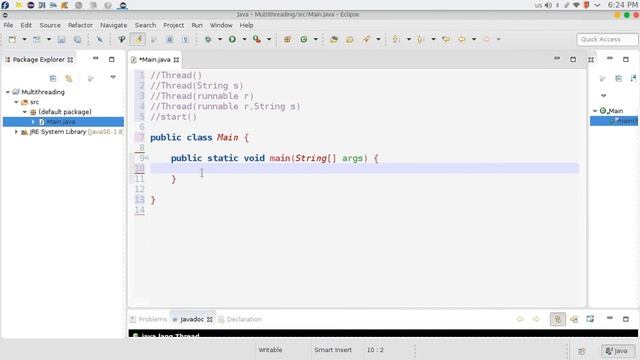Collapse the src folder node
Viewport: 640px width, 360px height.
[x=16, y=102]
